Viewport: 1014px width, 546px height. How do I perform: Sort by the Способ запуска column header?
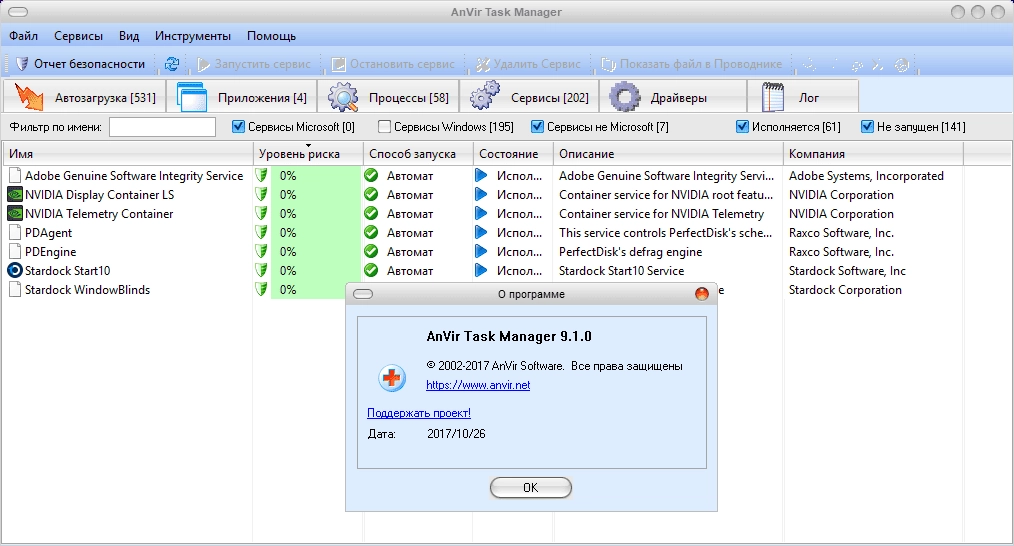(x=418, y=154)
